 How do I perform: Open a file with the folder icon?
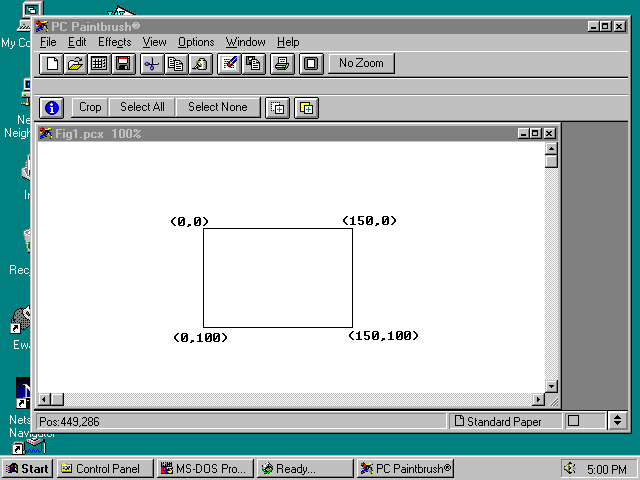click(x=75, y=64)
